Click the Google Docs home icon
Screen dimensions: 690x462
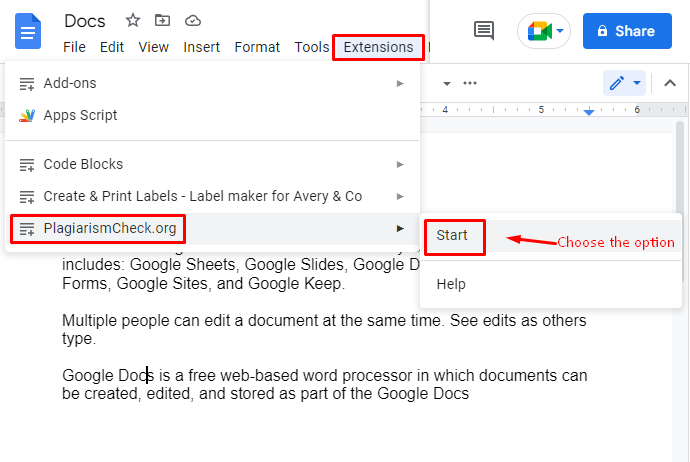pyautogui.click(x=28, y=31)
